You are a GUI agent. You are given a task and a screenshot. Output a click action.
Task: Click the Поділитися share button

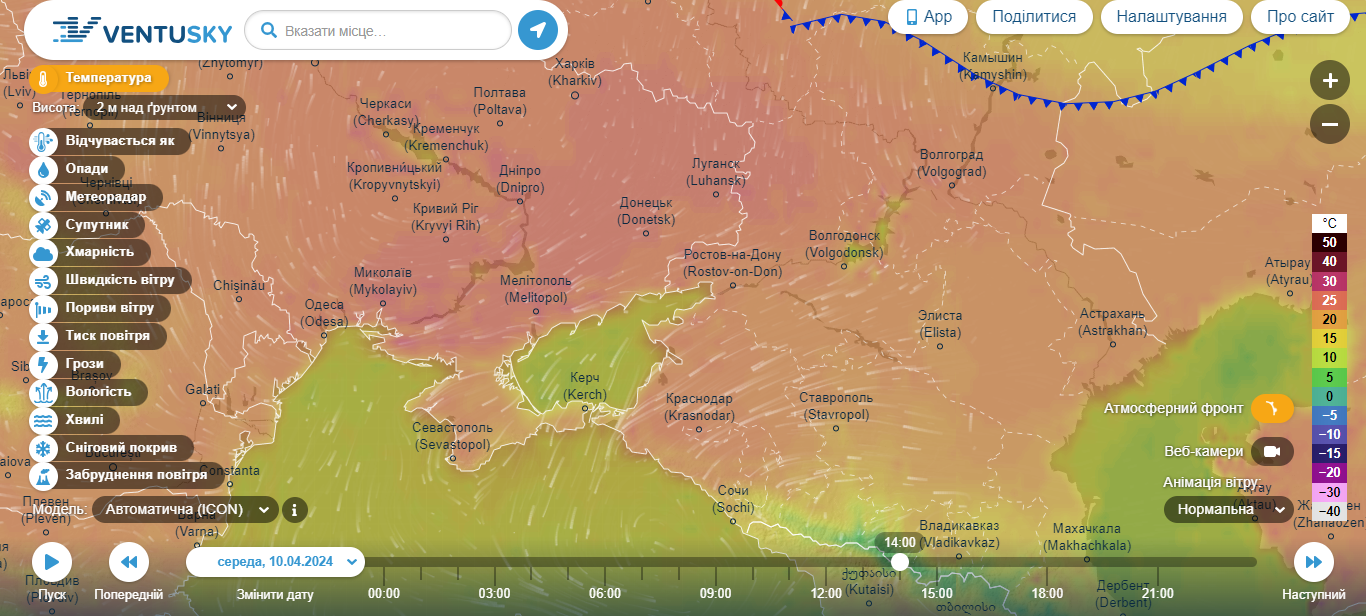point(1034,17)
